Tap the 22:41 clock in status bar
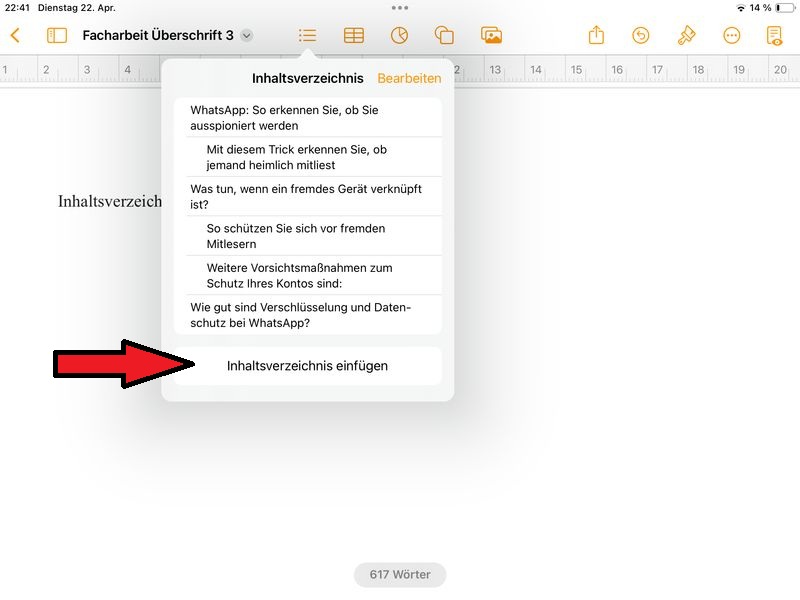 pyautogui.click(x=17, y=8)
